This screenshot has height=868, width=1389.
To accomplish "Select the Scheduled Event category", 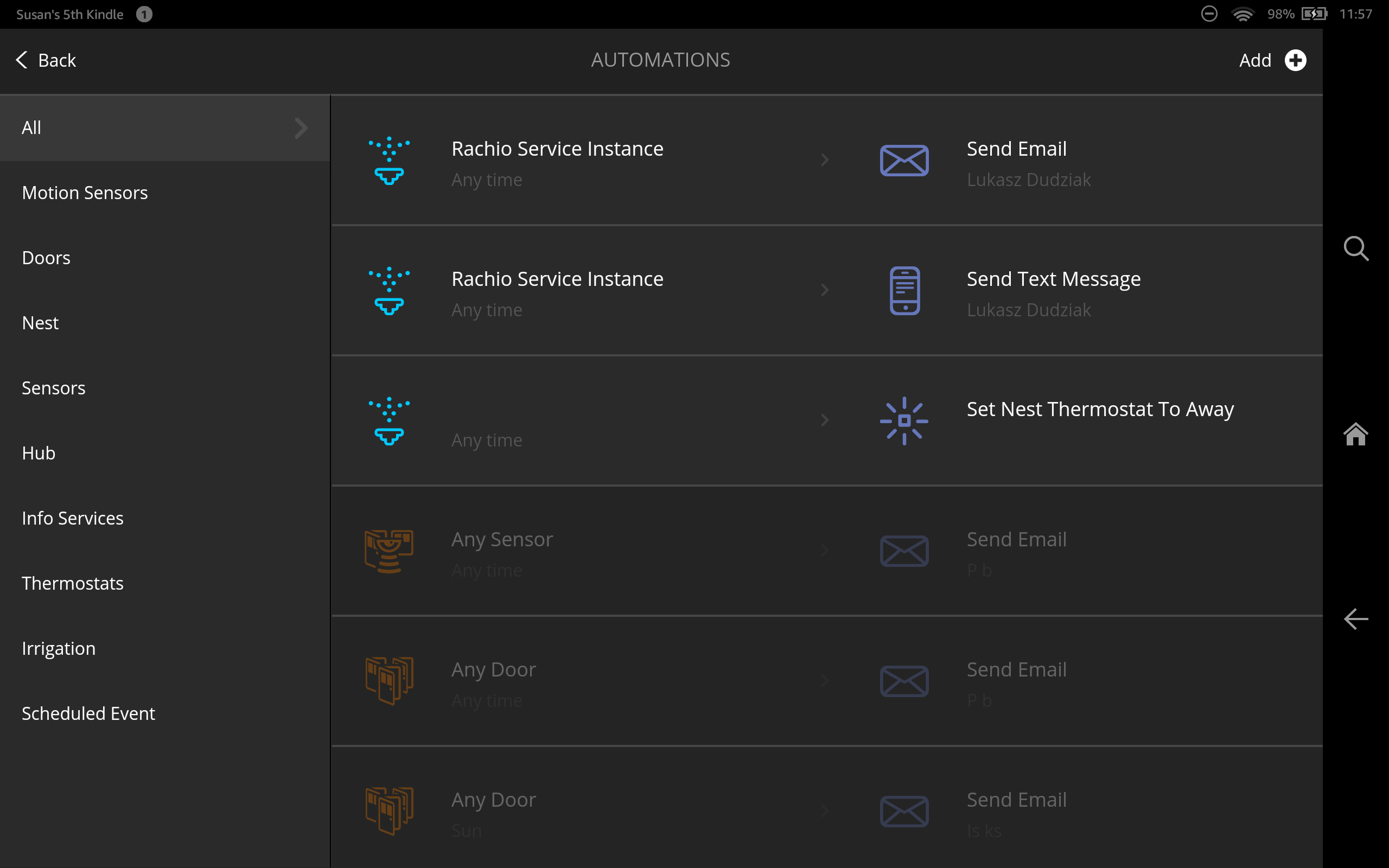I will 88,713.
